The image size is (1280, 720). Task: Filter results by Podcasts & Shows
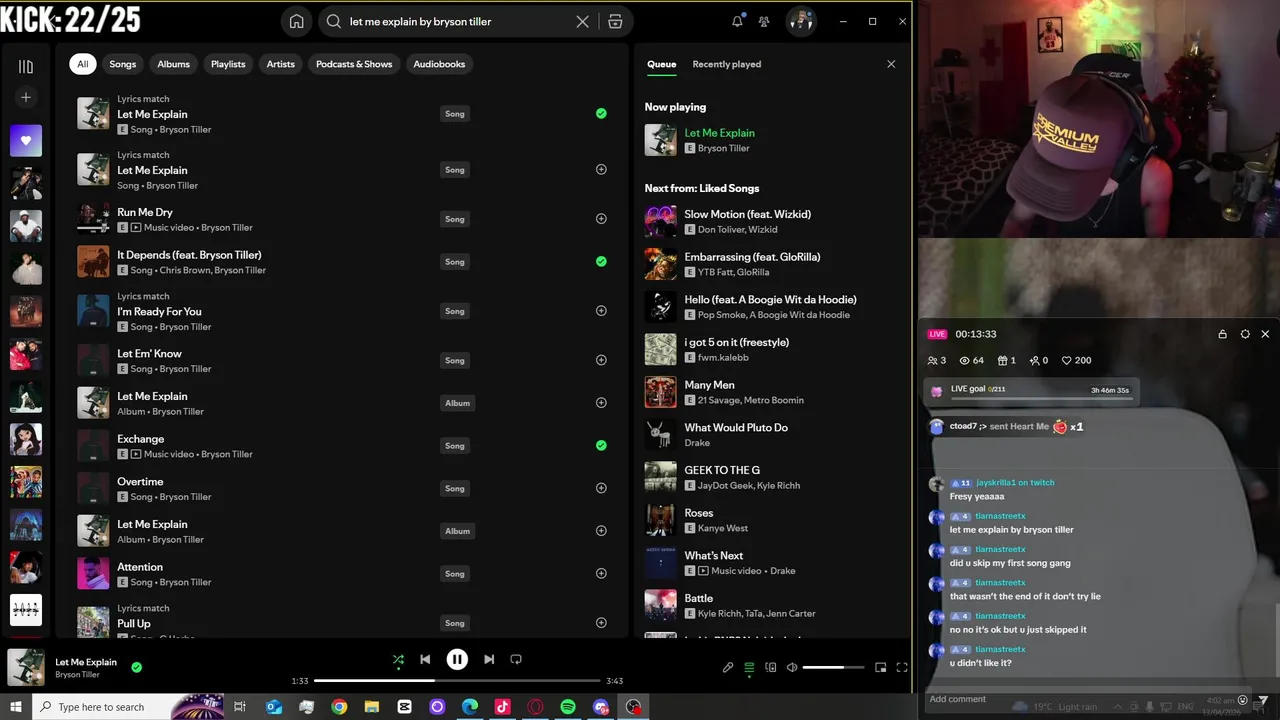point(354,64)
